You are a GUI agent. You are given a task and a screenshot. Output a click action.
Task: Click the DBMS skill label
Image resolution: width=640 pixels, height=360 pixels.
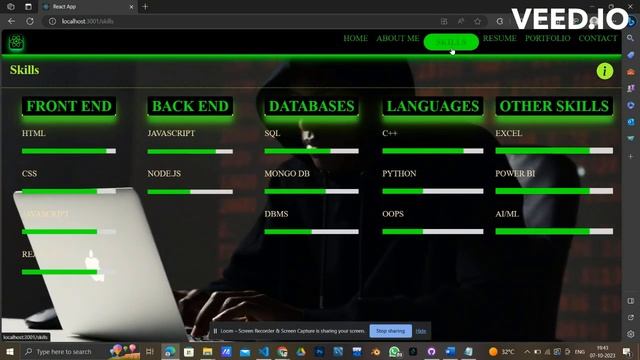coord(276,214)
